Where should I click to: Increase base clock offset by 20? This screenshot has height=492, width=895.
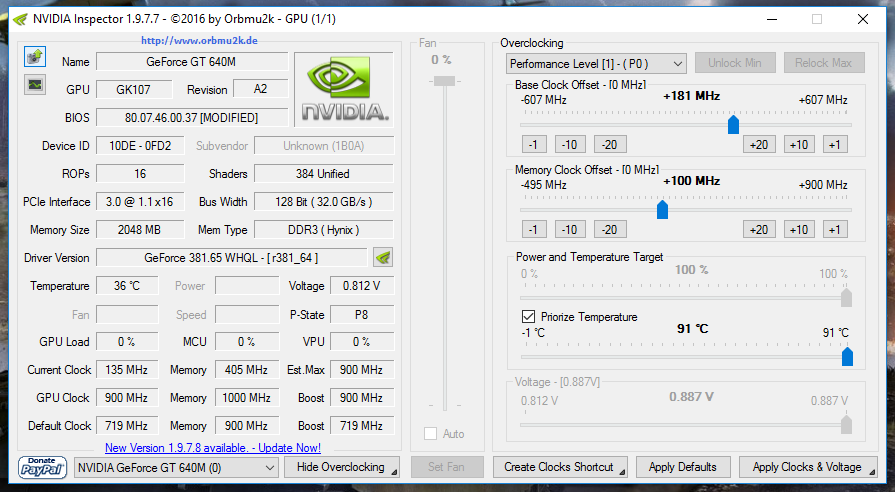point(759,144)
